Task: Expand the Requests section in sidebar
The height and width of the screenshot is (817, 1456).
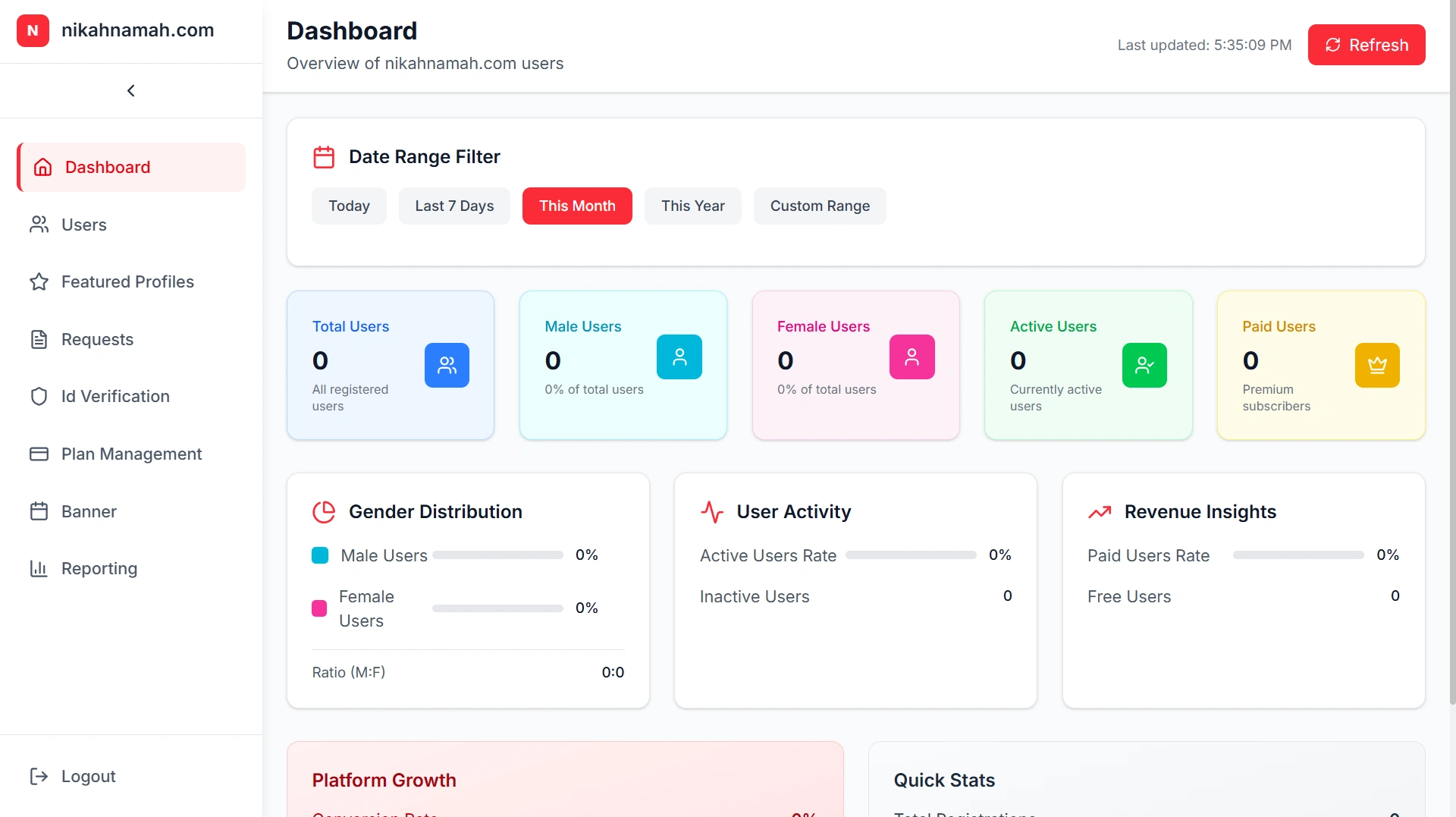Action: [97, 339]
